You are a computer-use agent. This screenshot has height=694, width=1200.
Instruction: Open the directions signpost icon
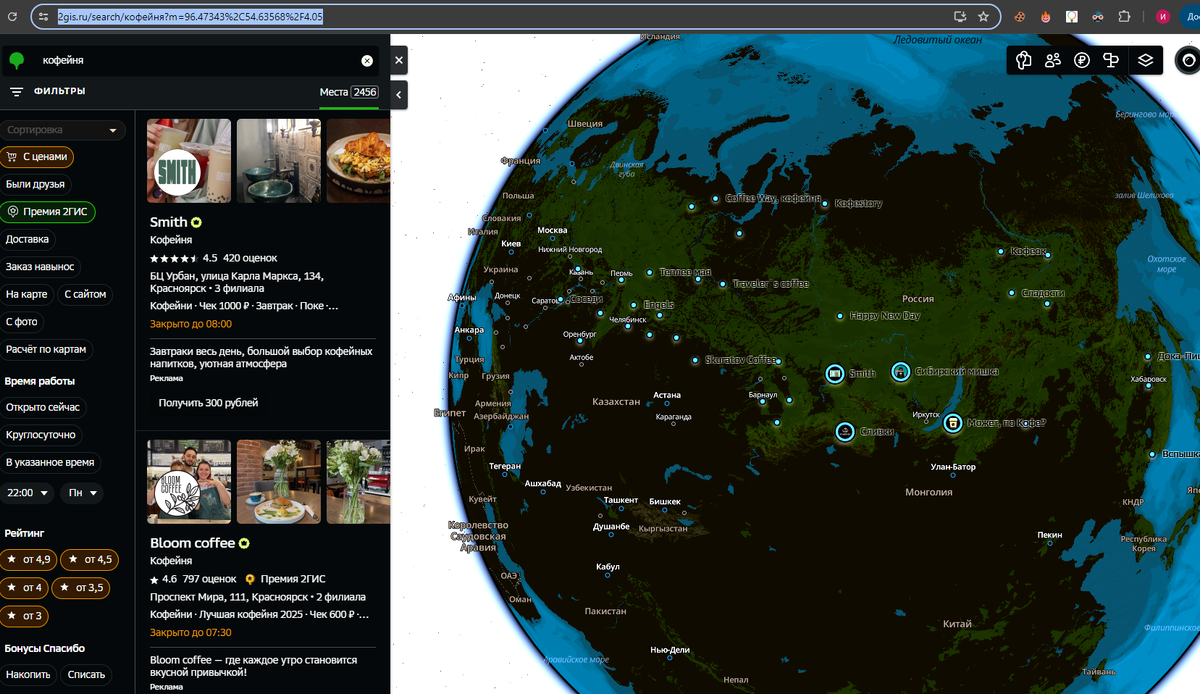tap(1110, 60)
